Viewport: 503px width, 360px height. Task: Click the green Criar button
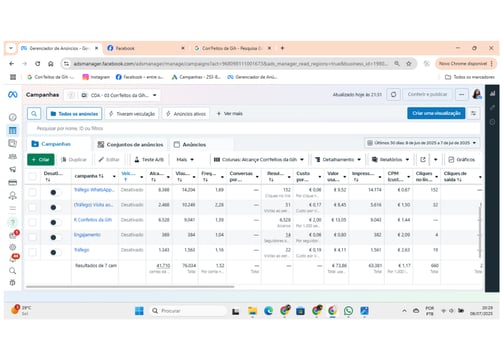click(x=41, y=160)
